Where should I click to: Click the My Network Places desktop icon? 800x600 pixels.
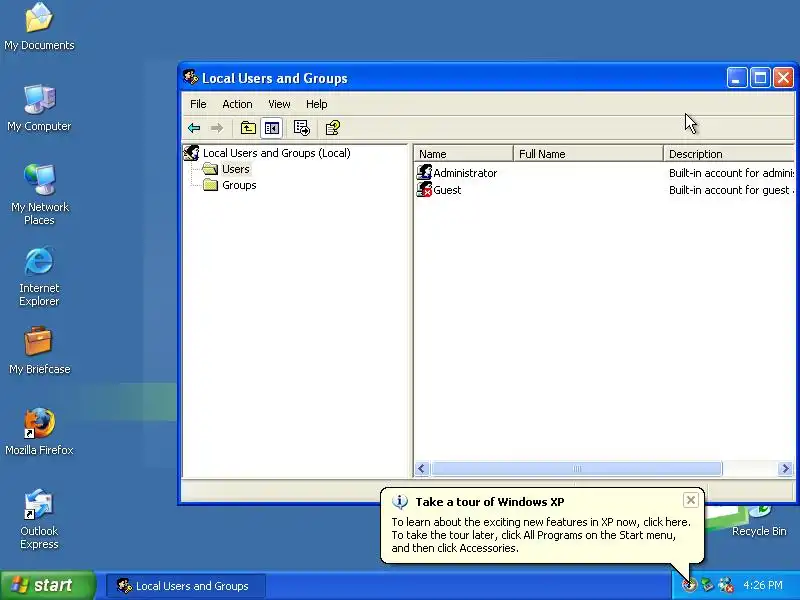[39, 195]
